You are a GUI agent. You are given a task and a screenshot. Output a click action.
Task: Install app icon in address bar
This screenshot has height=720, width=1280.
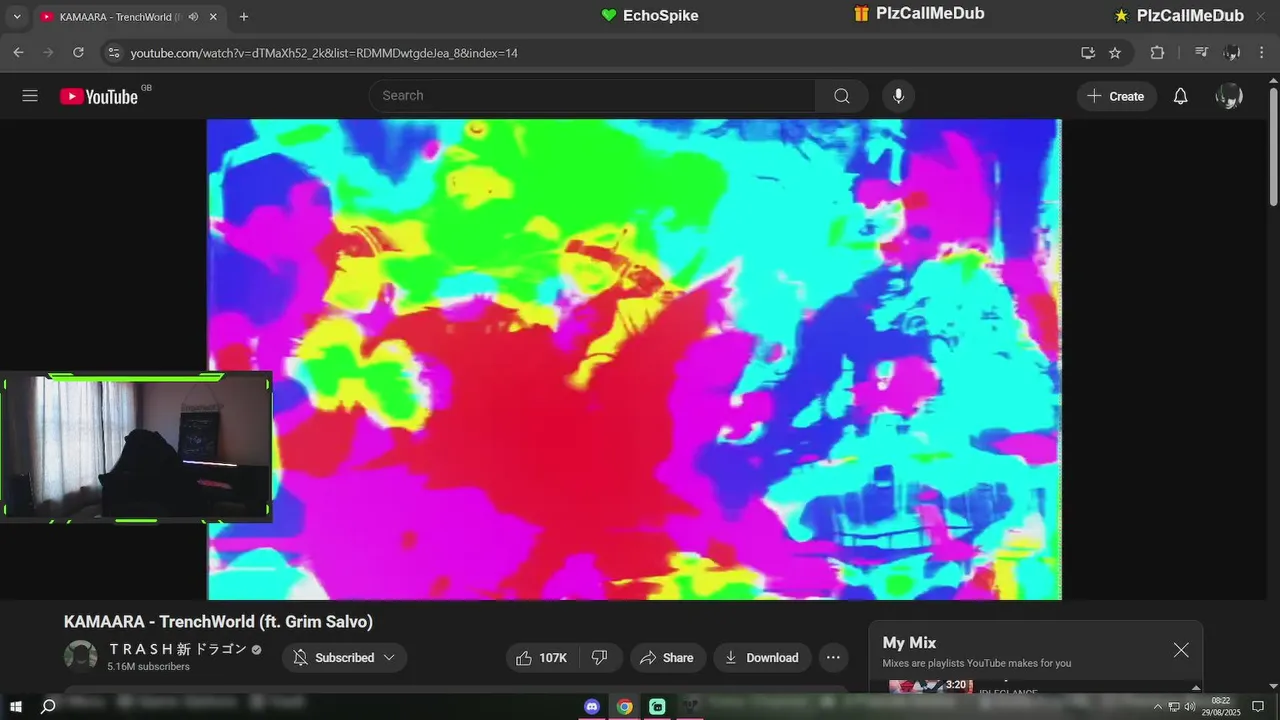(x=1088, y=52)
